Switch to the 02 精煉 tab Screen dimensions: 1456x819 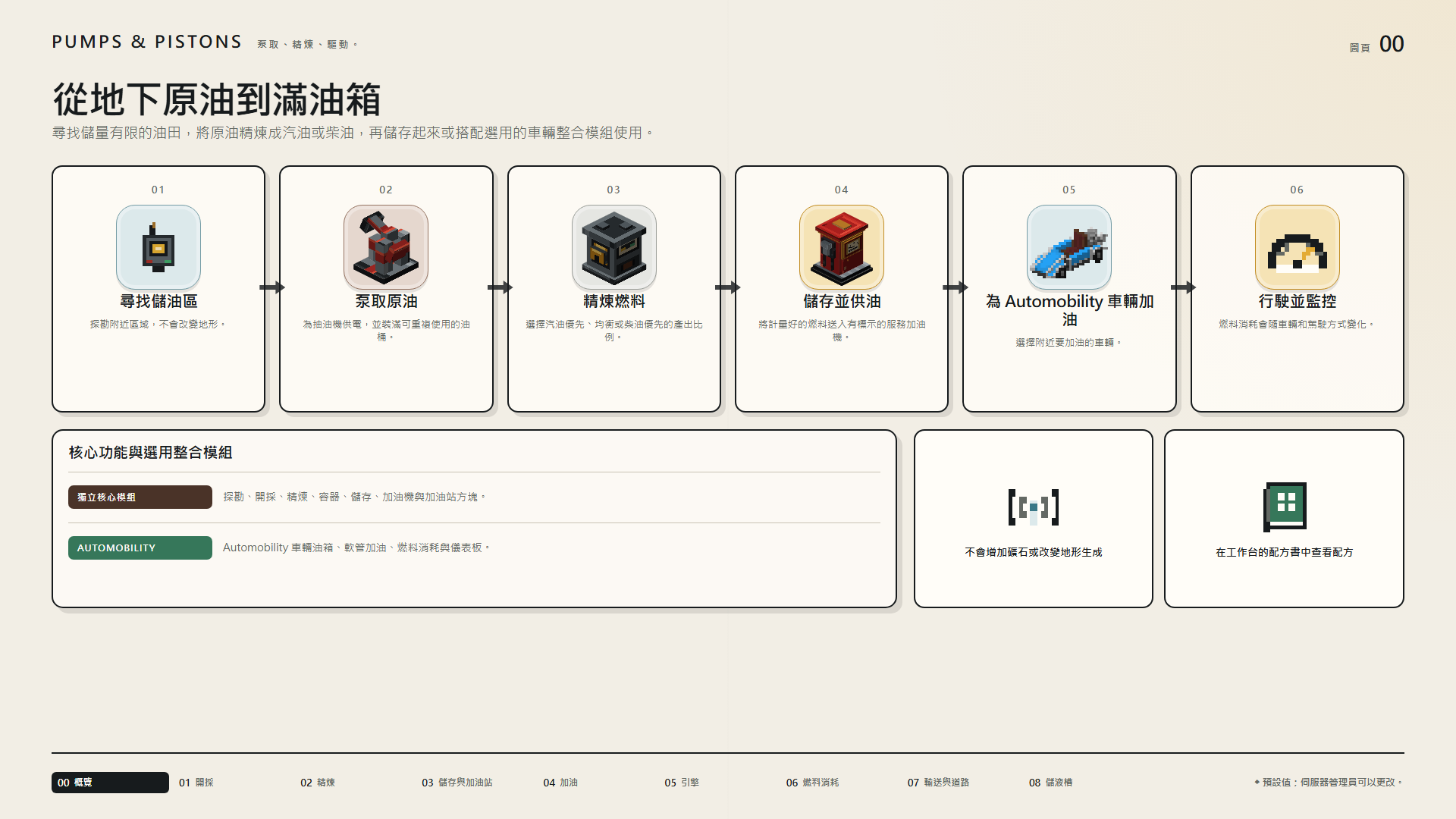point(318,783)
